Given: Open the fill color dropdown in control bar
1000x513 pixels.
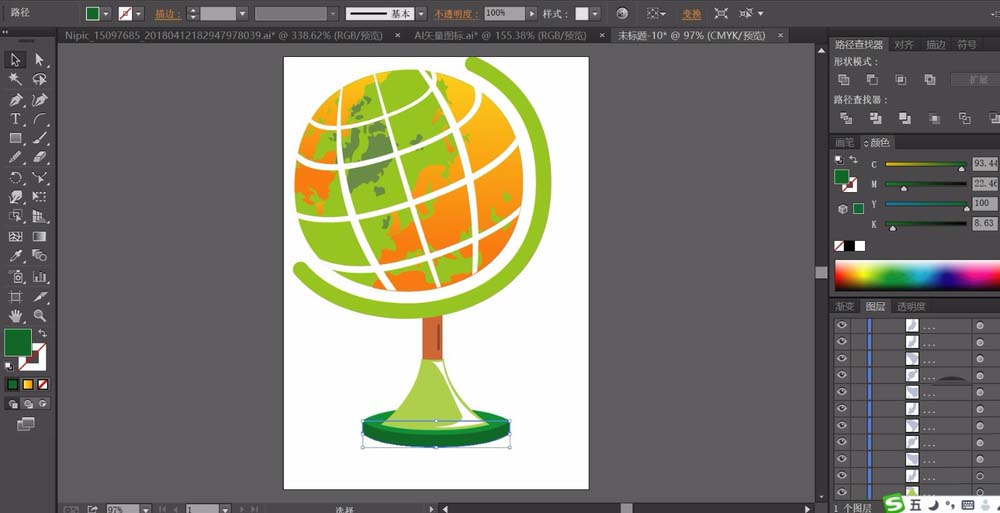Looking at the screenshot, I should point(106,13).
